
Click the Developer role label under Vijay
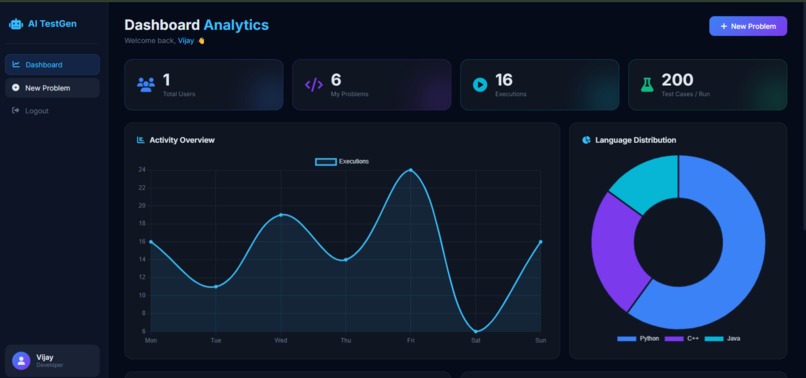click(x=50, y=365)
